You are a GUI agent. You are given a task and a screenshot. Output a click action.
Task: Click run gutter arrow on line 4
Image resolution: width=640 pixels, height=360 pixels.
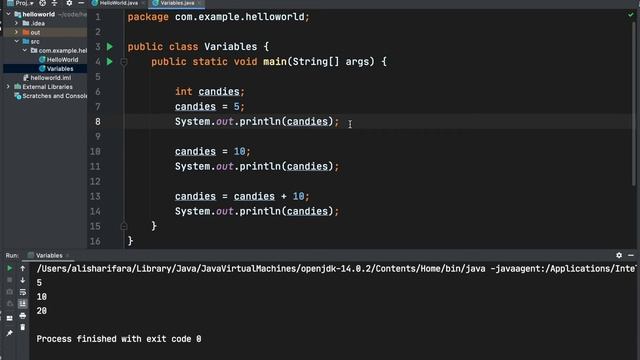[x=110, y=62]
